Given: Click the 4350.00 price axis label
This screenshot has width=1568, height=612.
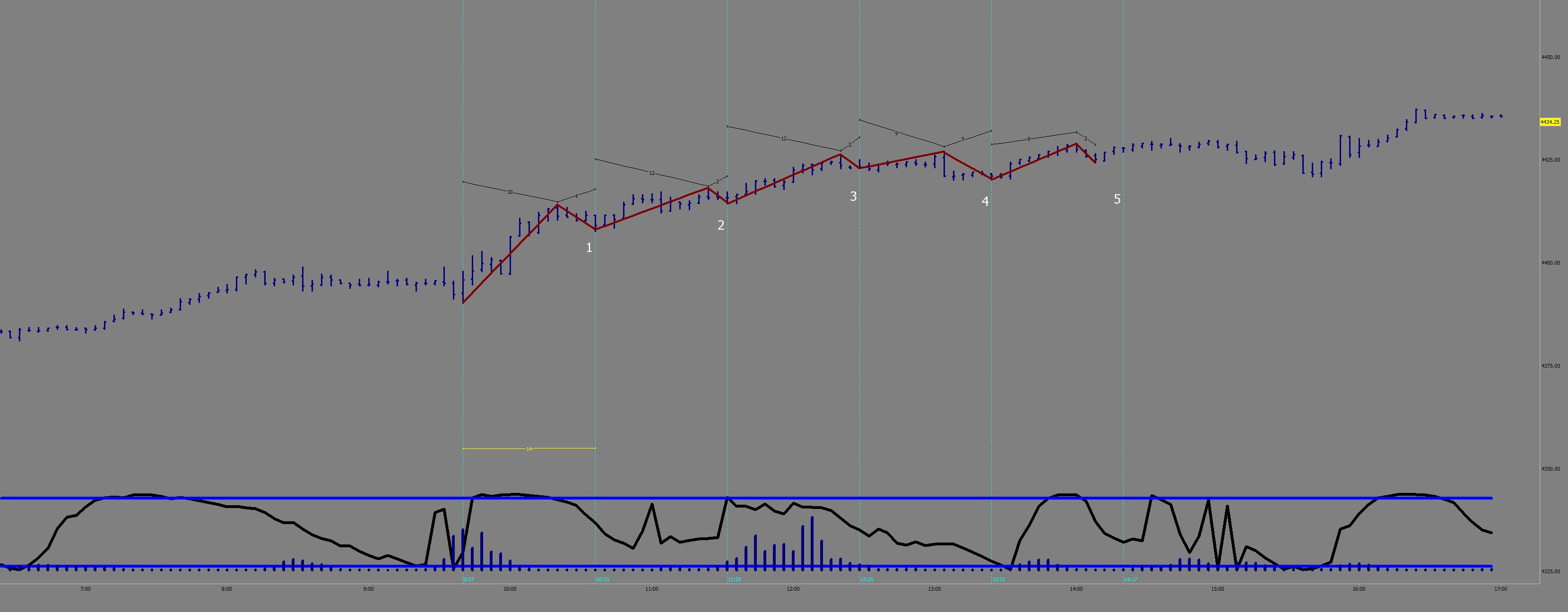Looking at the screenshot, I should 1551,469.
